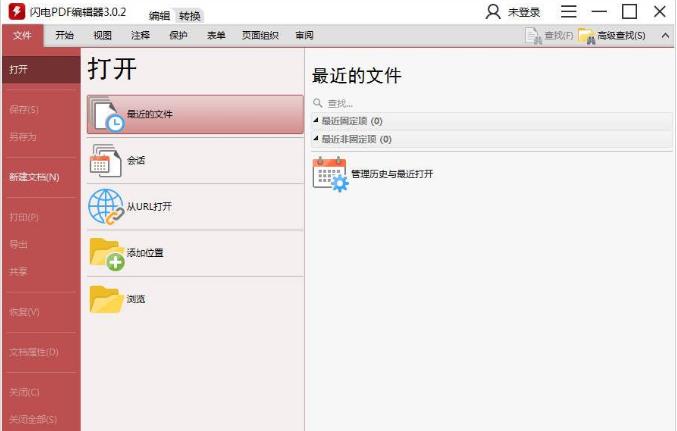The height and width of the screenshot is (431, 677).
Task: Switch to the 表单 tab
Action: coord(216,35)
